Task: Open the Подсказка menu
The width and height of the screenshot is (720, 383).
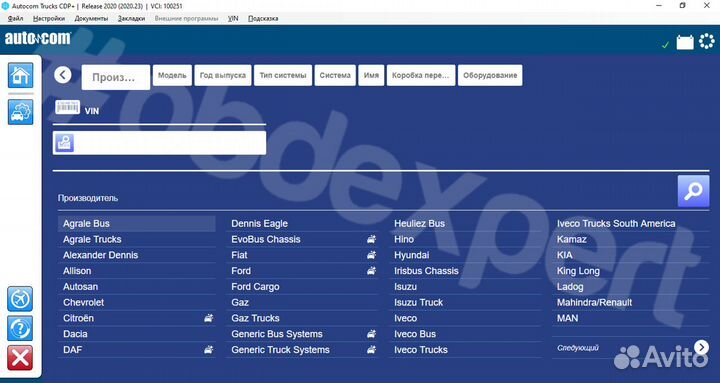Action: tap(263, 18)
